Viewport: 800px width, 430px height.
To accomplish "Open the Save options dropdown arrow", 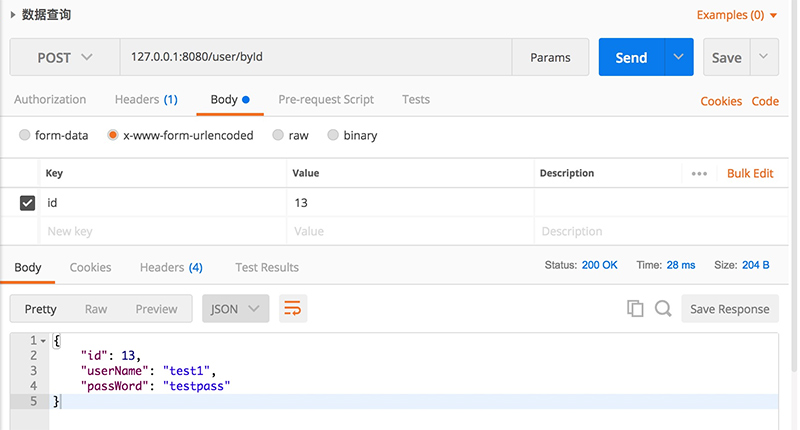I will tap(763, 57).
